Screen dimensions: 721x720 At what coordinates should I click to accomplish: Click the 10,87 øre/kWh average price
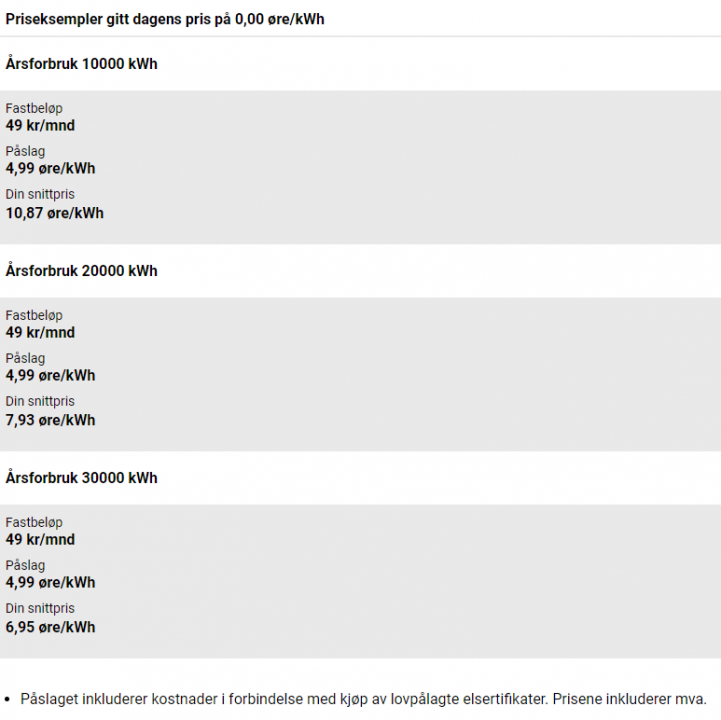pyautogui.click(x=54, y=213)
